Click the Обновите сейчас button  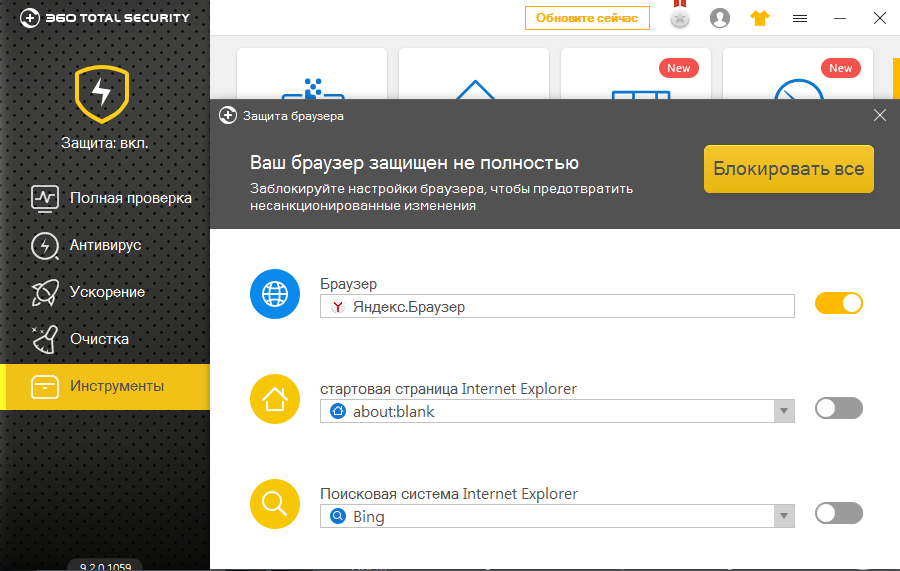pos(587,18)
